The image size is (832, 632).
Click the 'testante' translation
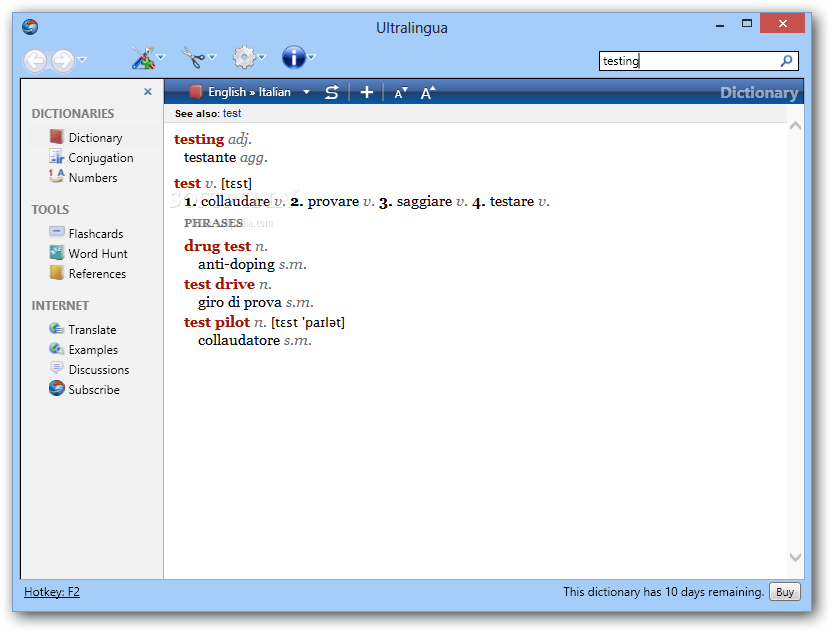210,158
